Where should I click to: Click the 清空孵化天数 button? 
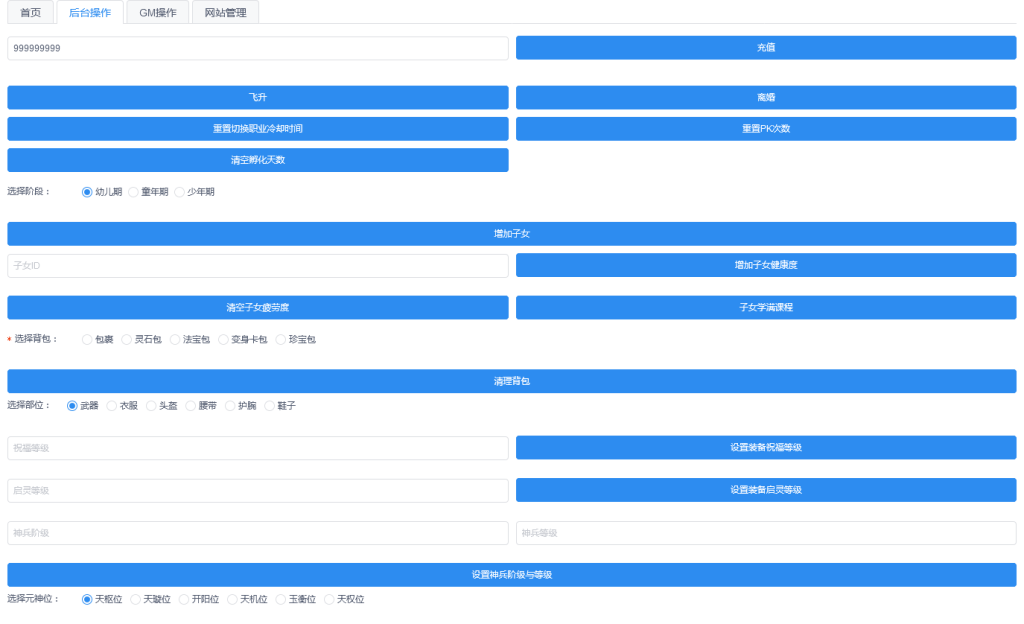click(x=257, y=160)
